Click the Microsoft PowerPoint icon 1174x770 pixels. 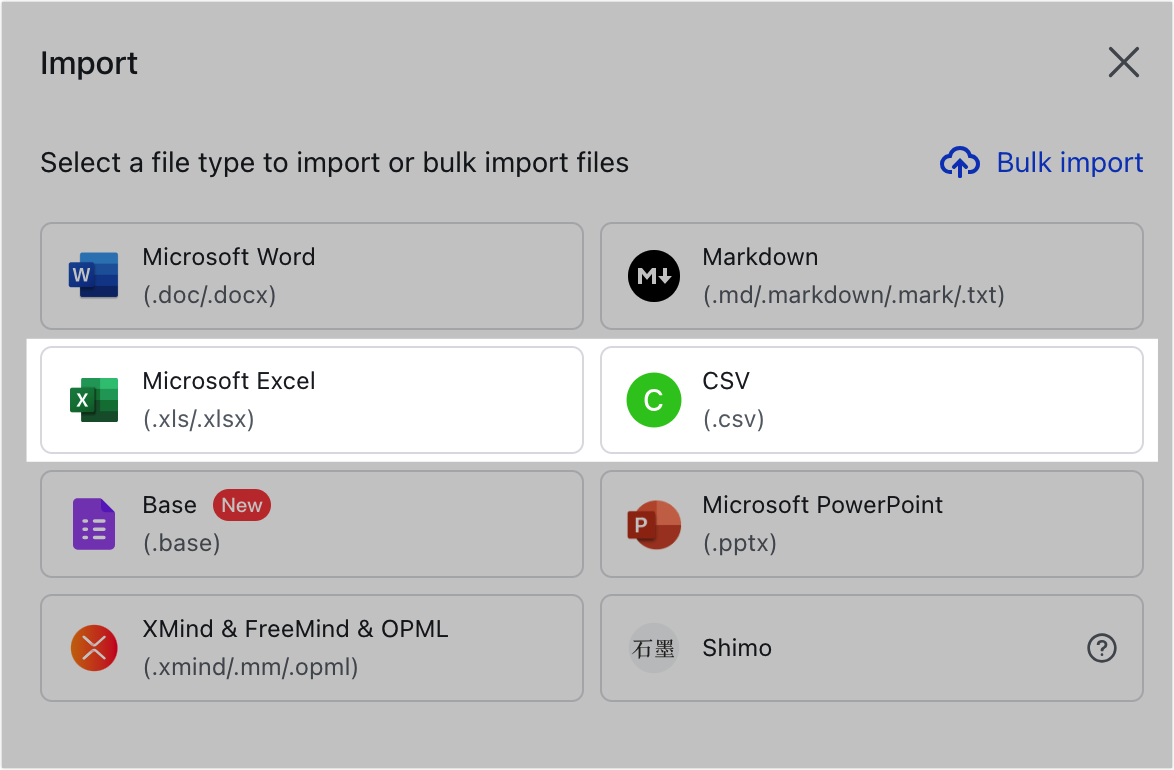[x=653, y=524]
